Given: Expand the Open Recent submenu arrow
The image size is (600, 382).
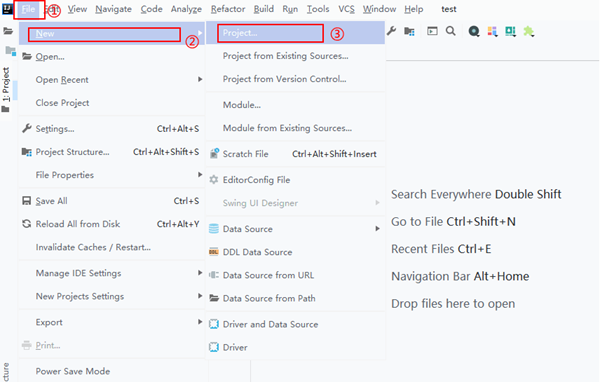Looking at the screenshot, I should (200, 79).
